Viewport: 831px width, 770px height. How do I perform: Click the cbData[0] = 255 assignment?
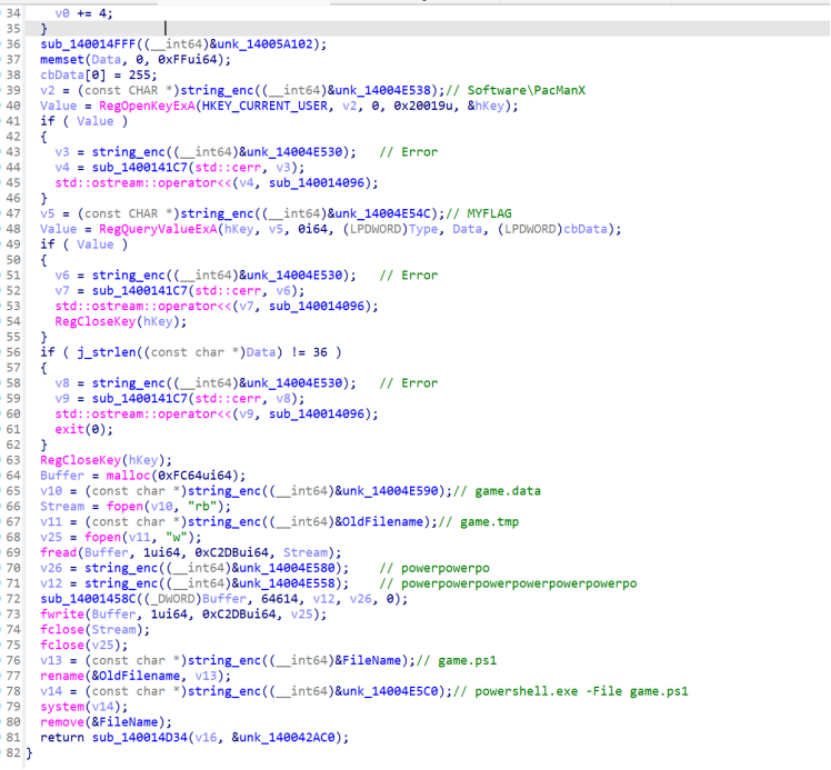point(99,75)
